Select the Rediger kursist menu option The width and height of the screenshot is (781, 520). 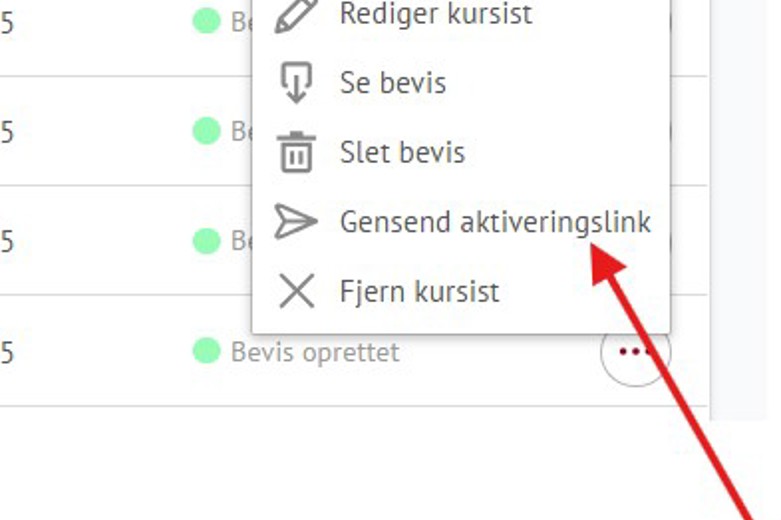click(x=436, y=15)
